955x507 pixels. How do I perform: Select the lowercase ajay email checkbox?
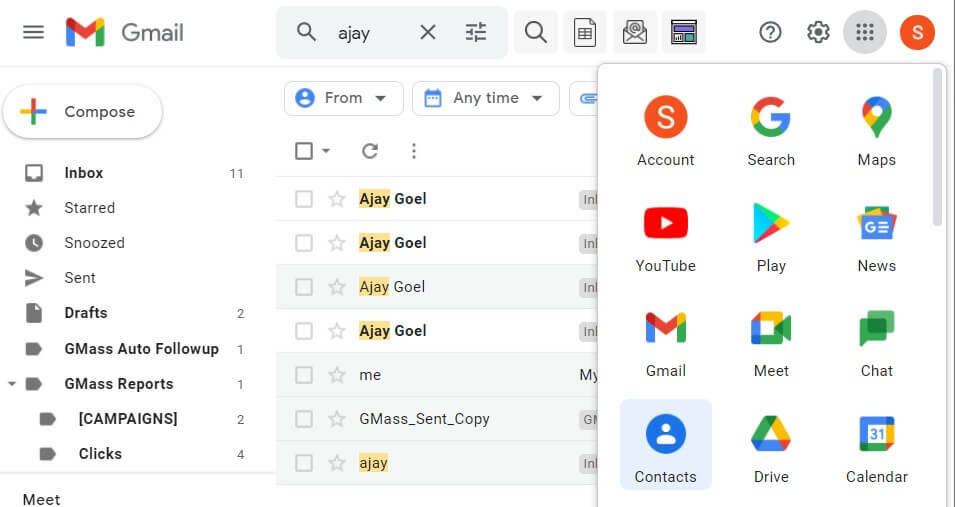click(x=304, y=463)
